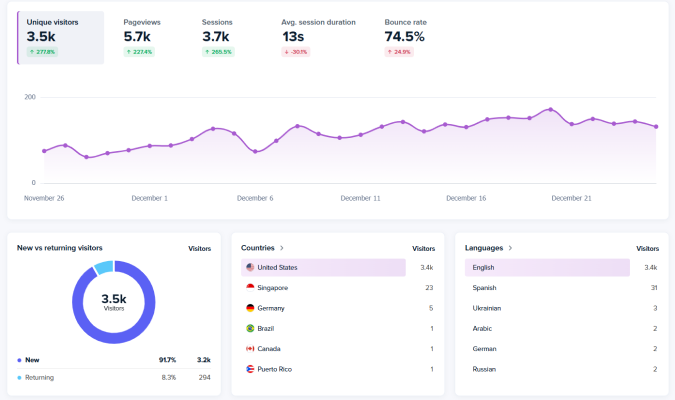Select the English language row
Screen dimensions: 675x400
click(547, 268)
